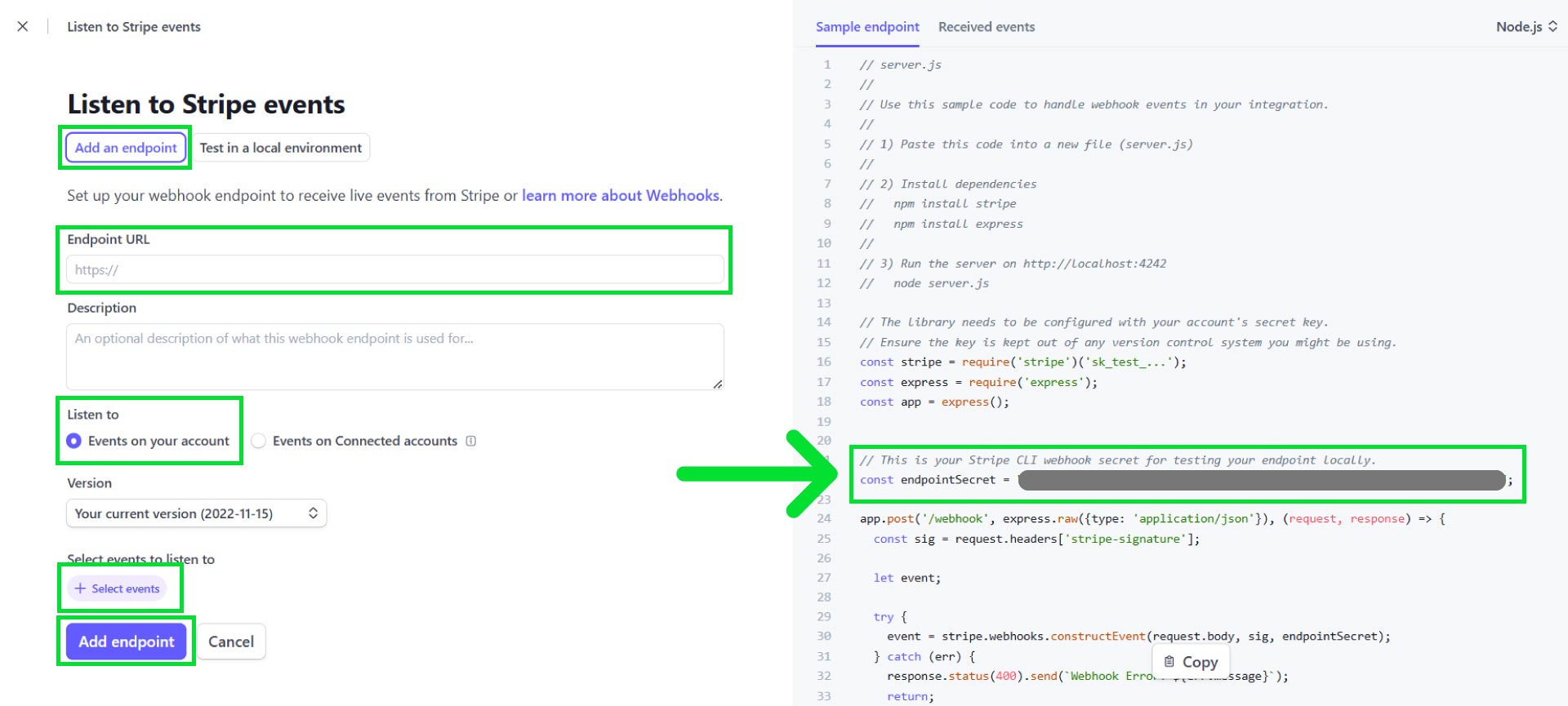
Task: Copy the sample code
Action: (x=1191, y=662)
